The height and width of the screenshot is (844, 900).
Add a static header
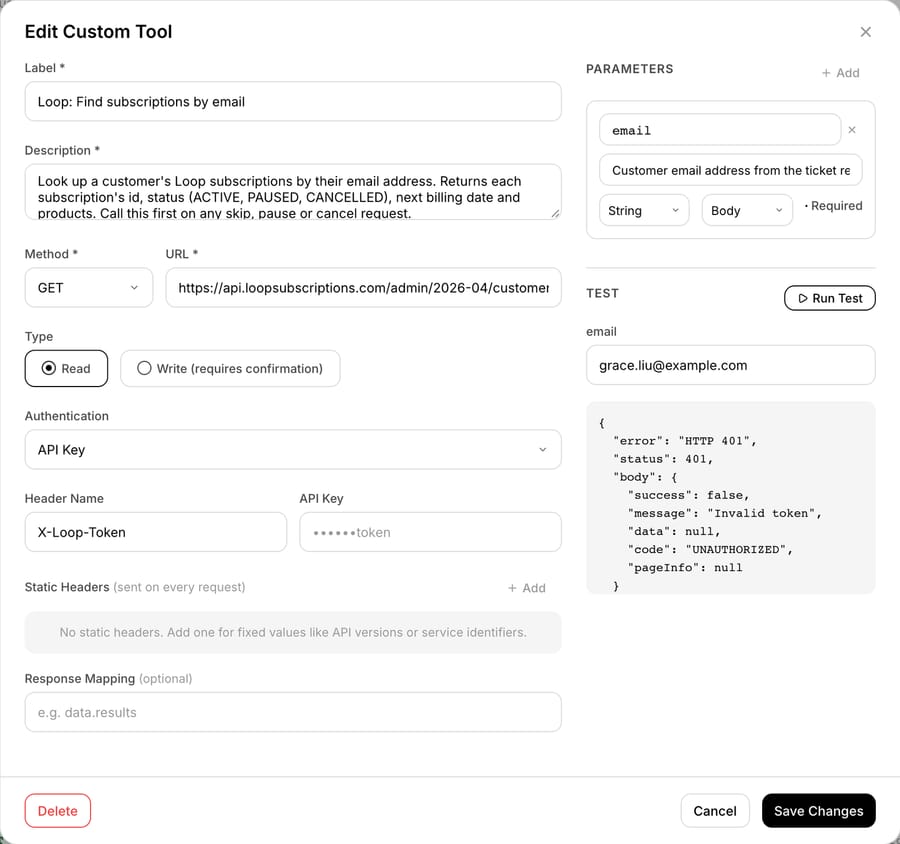[x=526, y=588]
